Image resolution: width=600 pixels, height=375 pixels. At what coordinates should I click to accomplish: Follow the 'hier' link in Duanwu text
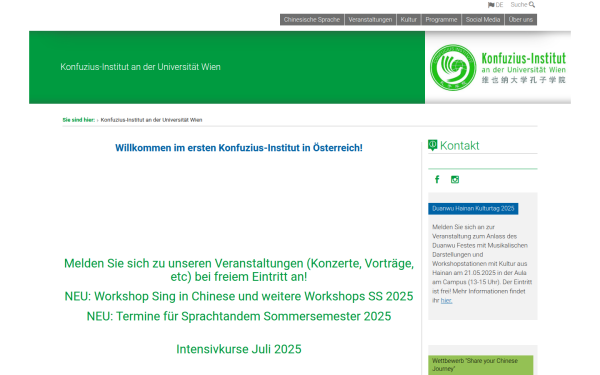(446, 300)
